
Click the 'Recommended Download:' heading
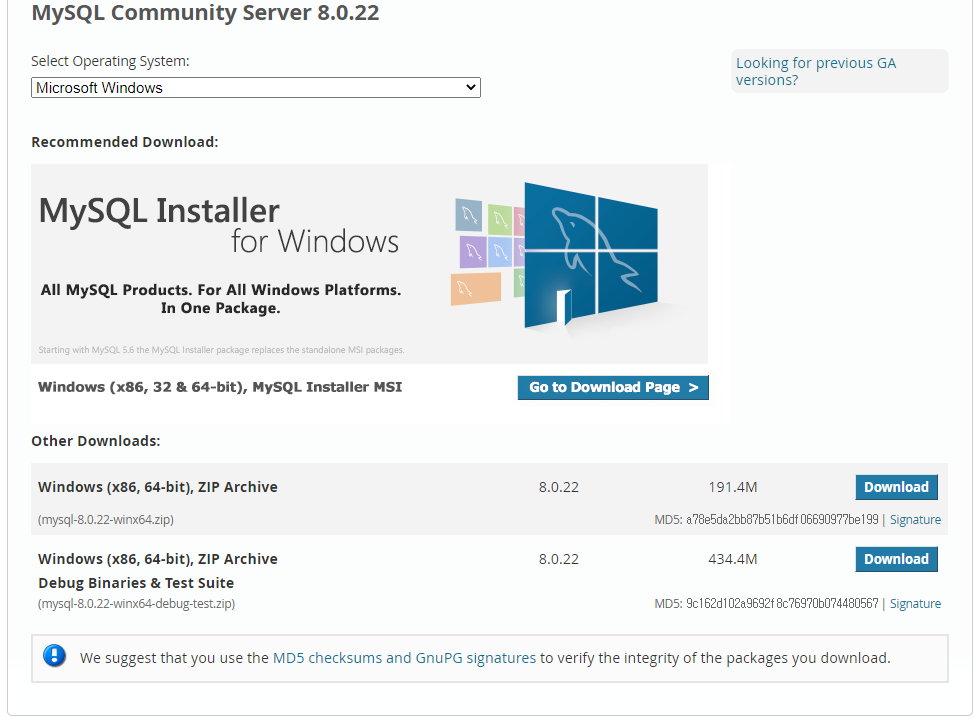click(x=125, y=142)
